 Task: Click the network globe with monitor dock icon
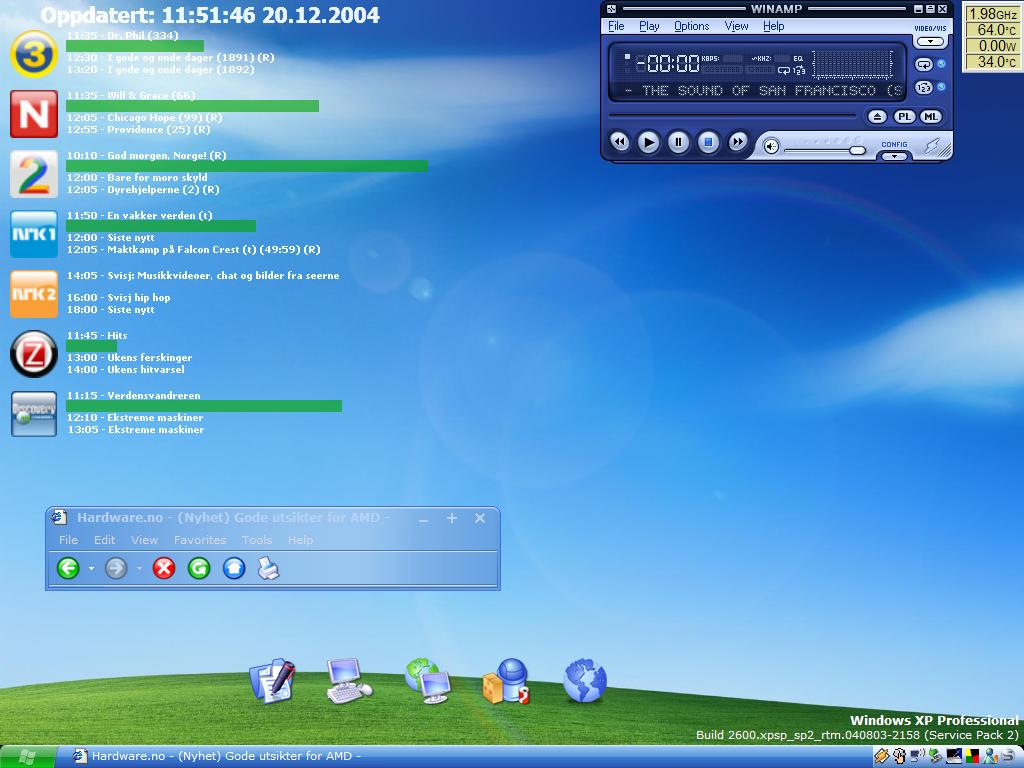[428, 681]
